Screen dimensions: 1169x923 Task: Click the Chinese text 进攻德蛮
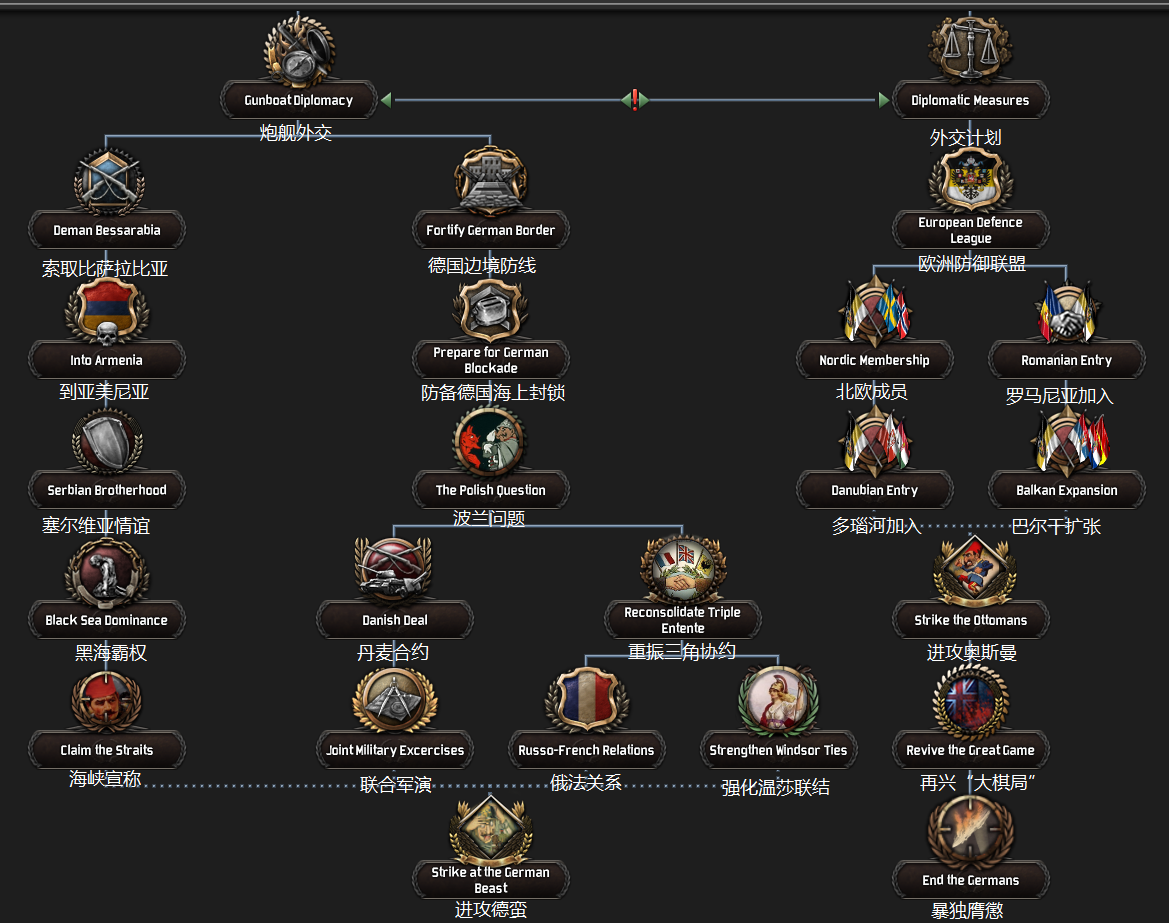(x=491, y=910)
